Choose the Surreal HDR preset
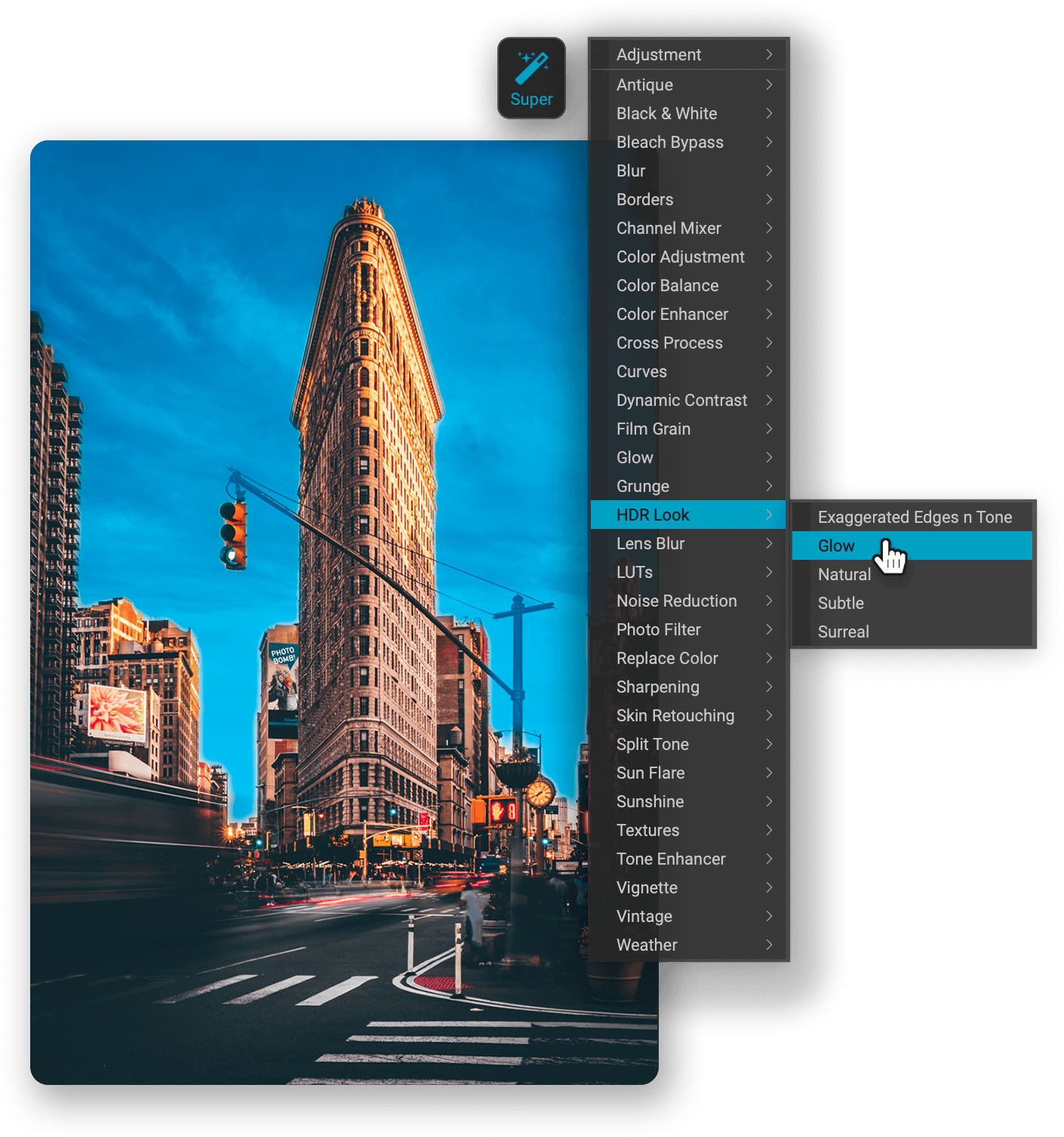The height and width of the screenshot is (1137, 1064). (843, 631)
